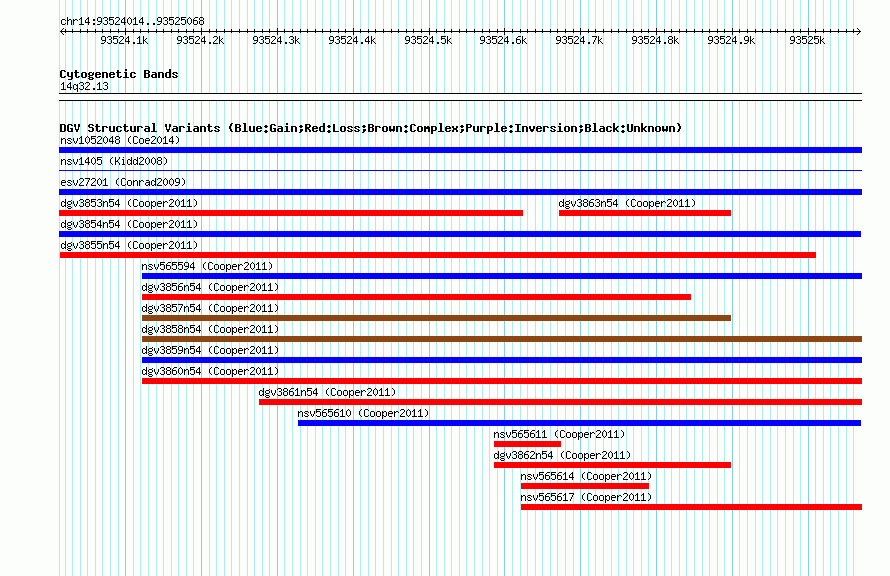Image resolution: width=890 pixels, height=576 pixels.
Task: Select the 93524.8k ruler label
Action: coord(655,40)
